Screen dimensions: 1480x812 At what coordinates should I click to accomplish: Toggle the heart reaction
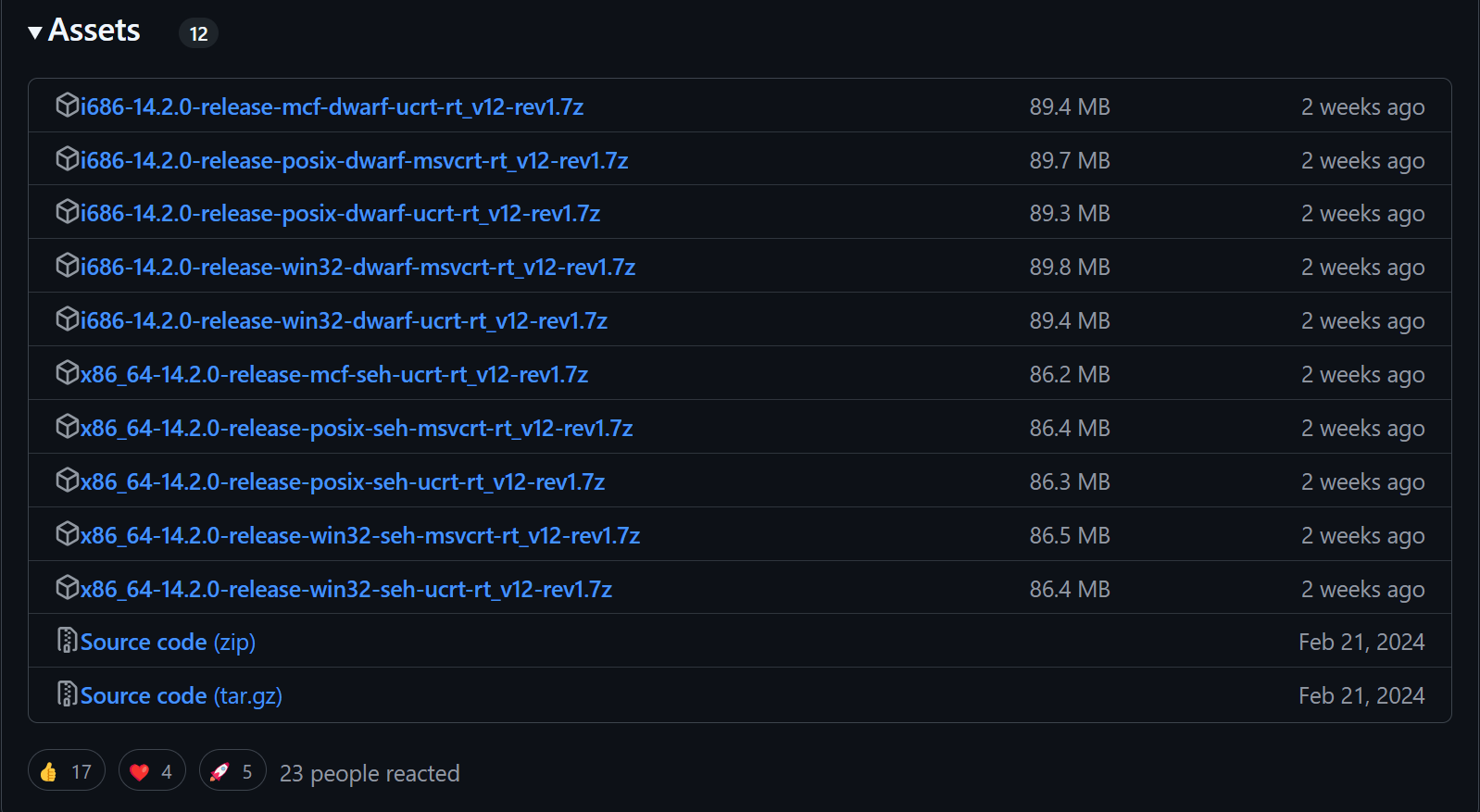pos(152,771)
